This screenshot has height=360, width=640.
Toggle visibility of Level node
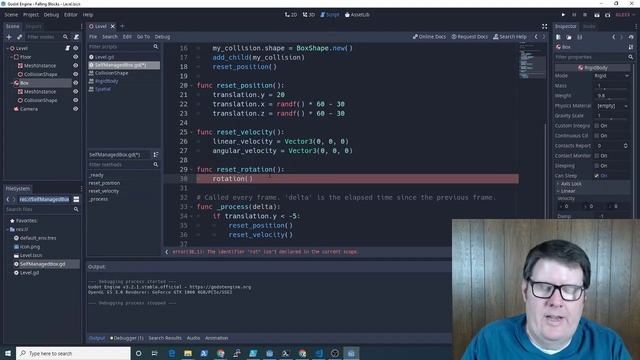coord(76,48)
